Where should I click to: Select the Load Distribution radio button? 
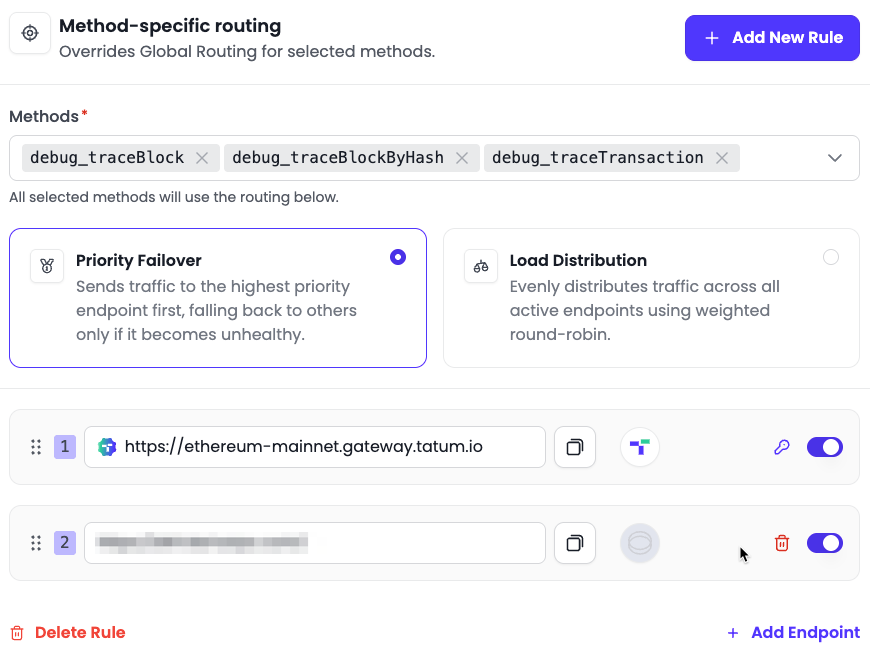point(831,257)
